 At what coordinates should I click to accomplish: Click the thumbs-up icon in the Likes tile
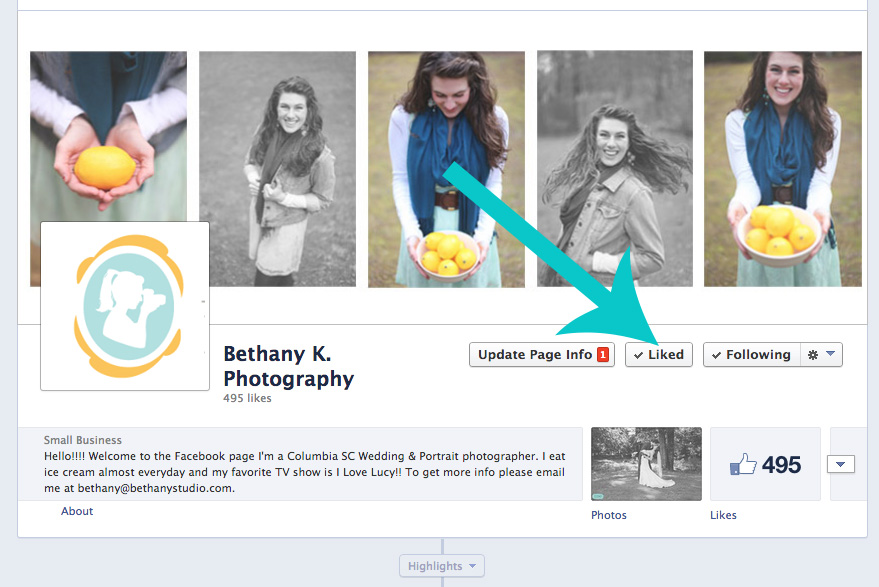click(x=743, y=465)
